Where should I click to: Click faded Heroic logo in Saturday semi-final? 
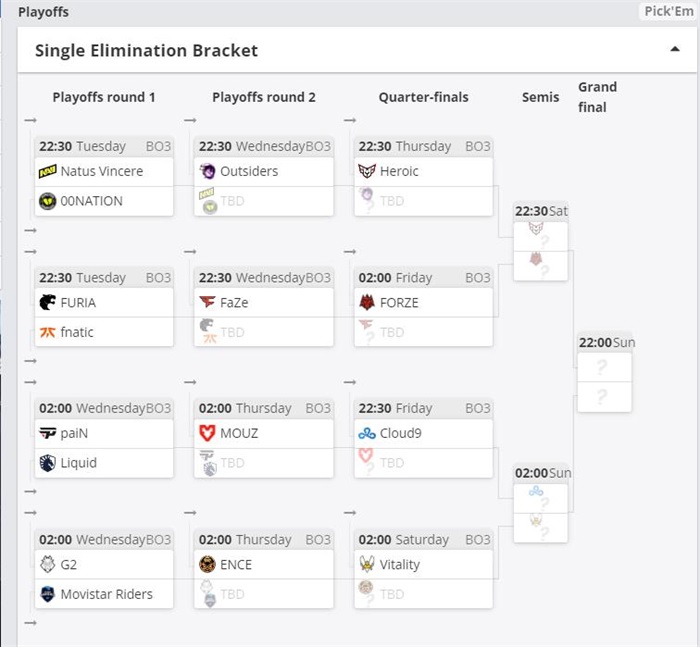point(536,229)
